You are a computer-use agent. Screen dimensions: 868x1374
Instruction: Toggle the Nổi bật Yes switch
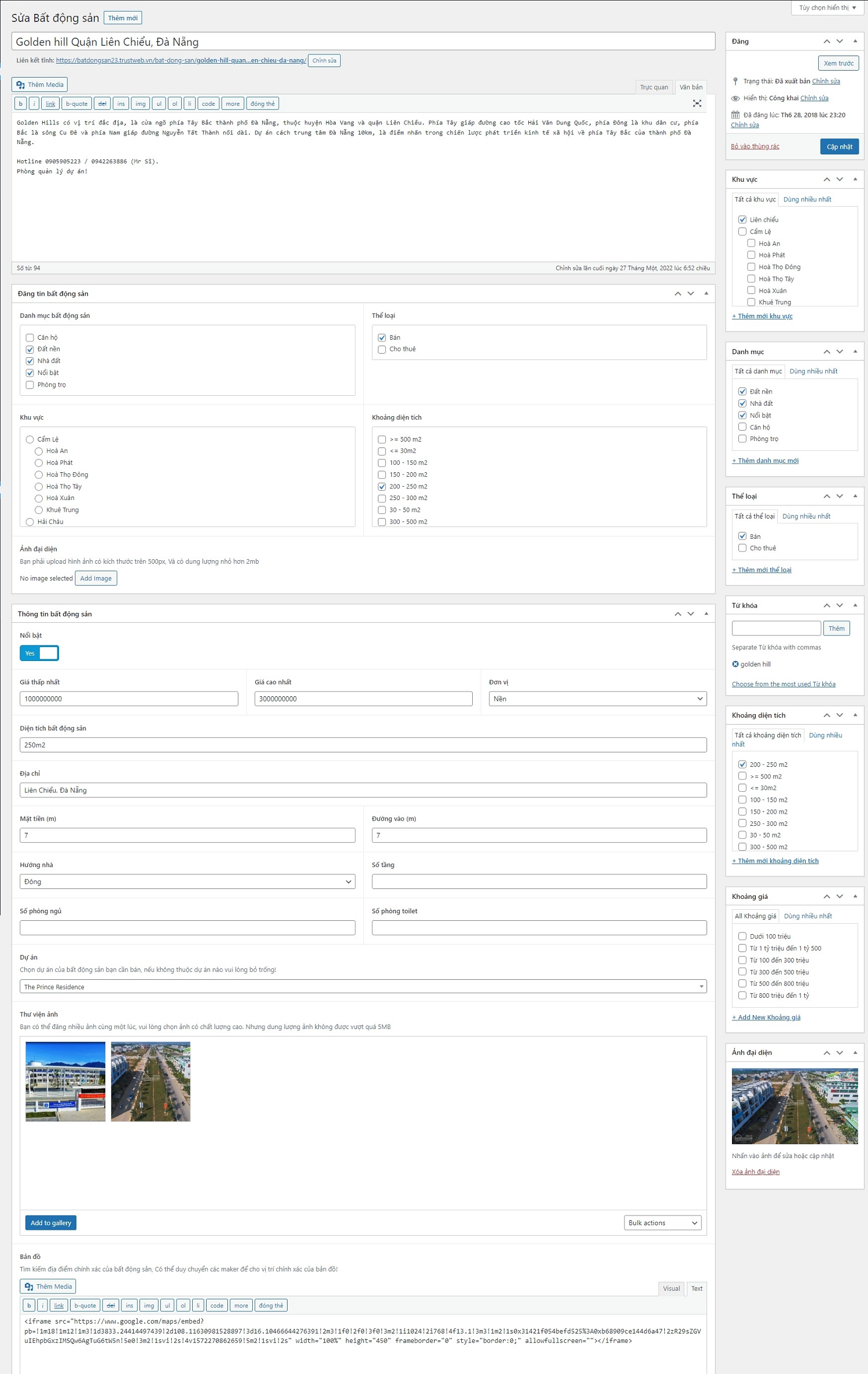(39, 653)
